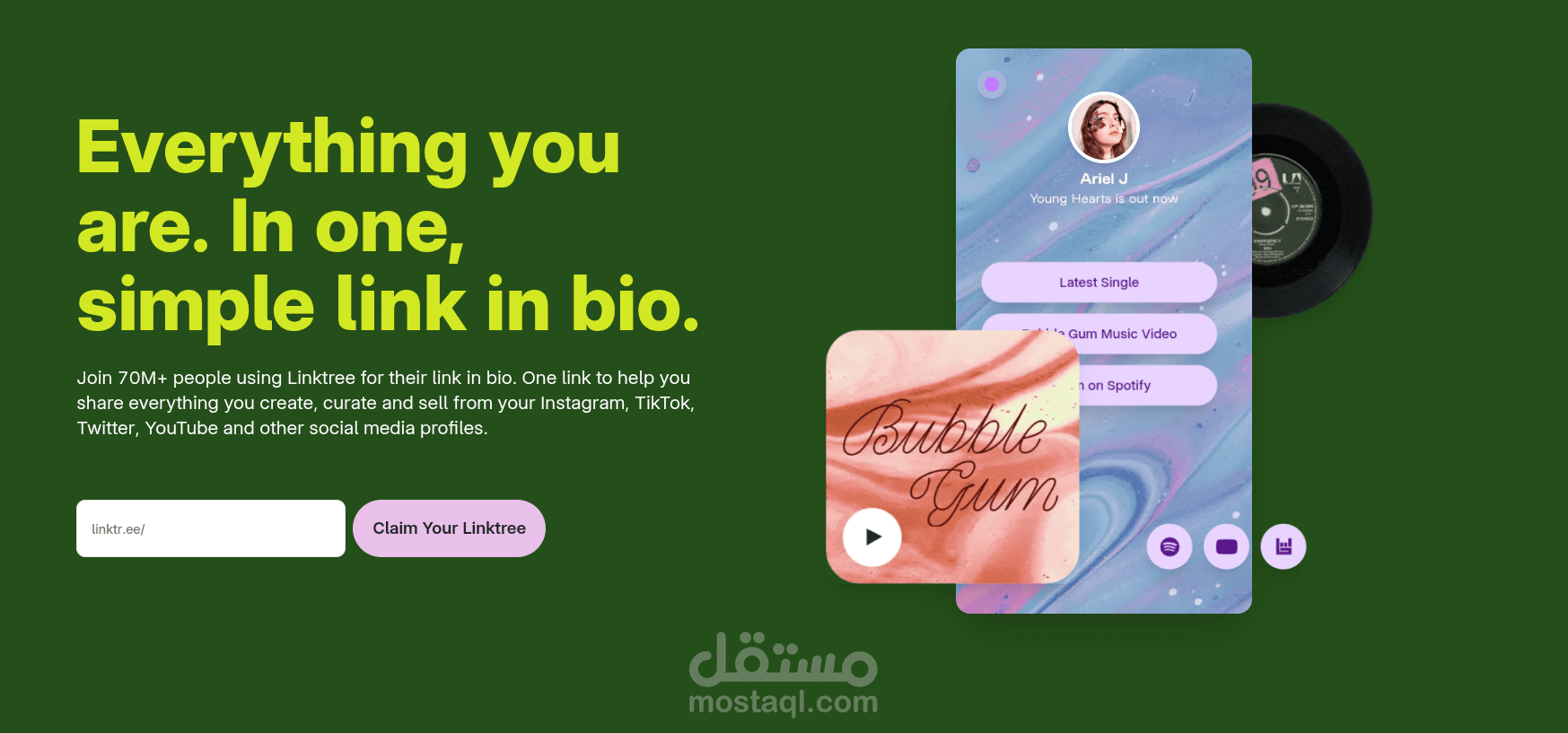The image size is (1568, 733).
Task: Click the Claim Your Linktree button
Action: coord(449,528)
